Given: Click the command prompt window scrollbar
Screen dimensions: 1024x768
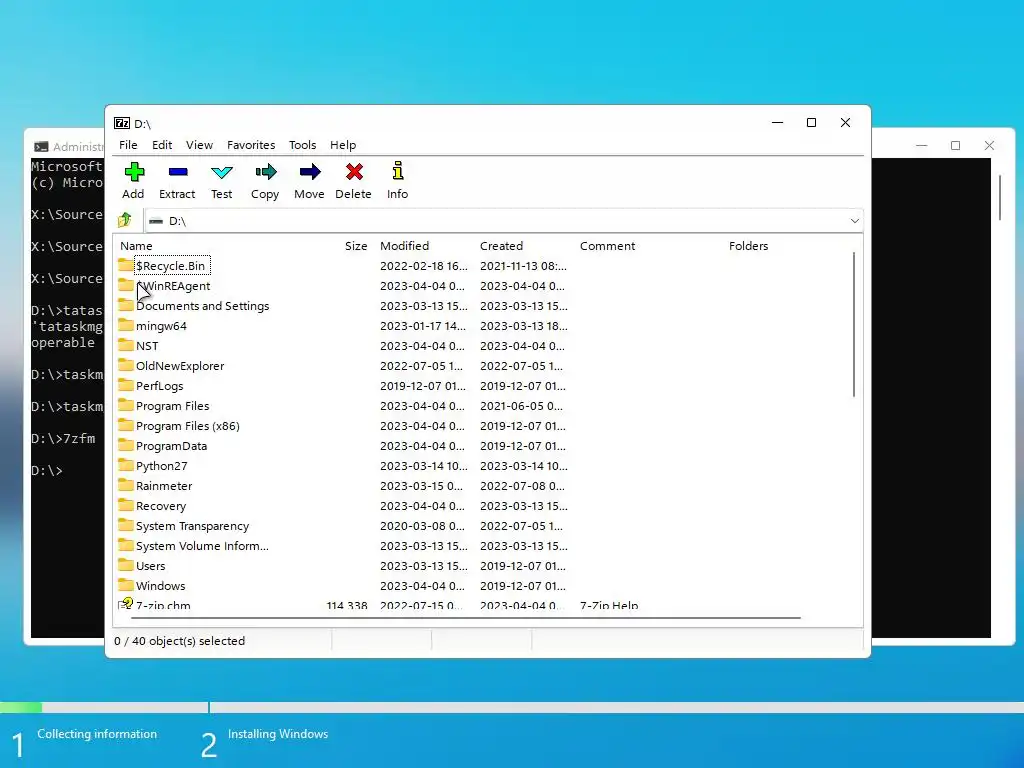Looking at the screenshot, I should tap(999, 198).
